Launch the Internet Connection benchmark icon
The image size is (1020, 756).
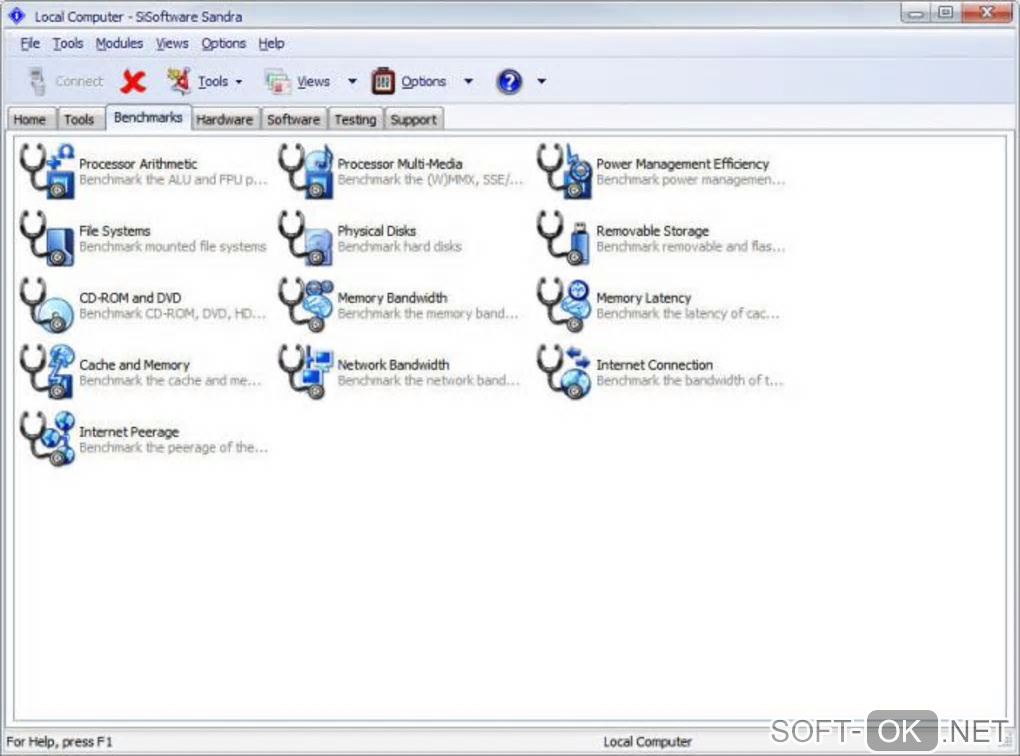pyautogui.click(x=565, y=372)
